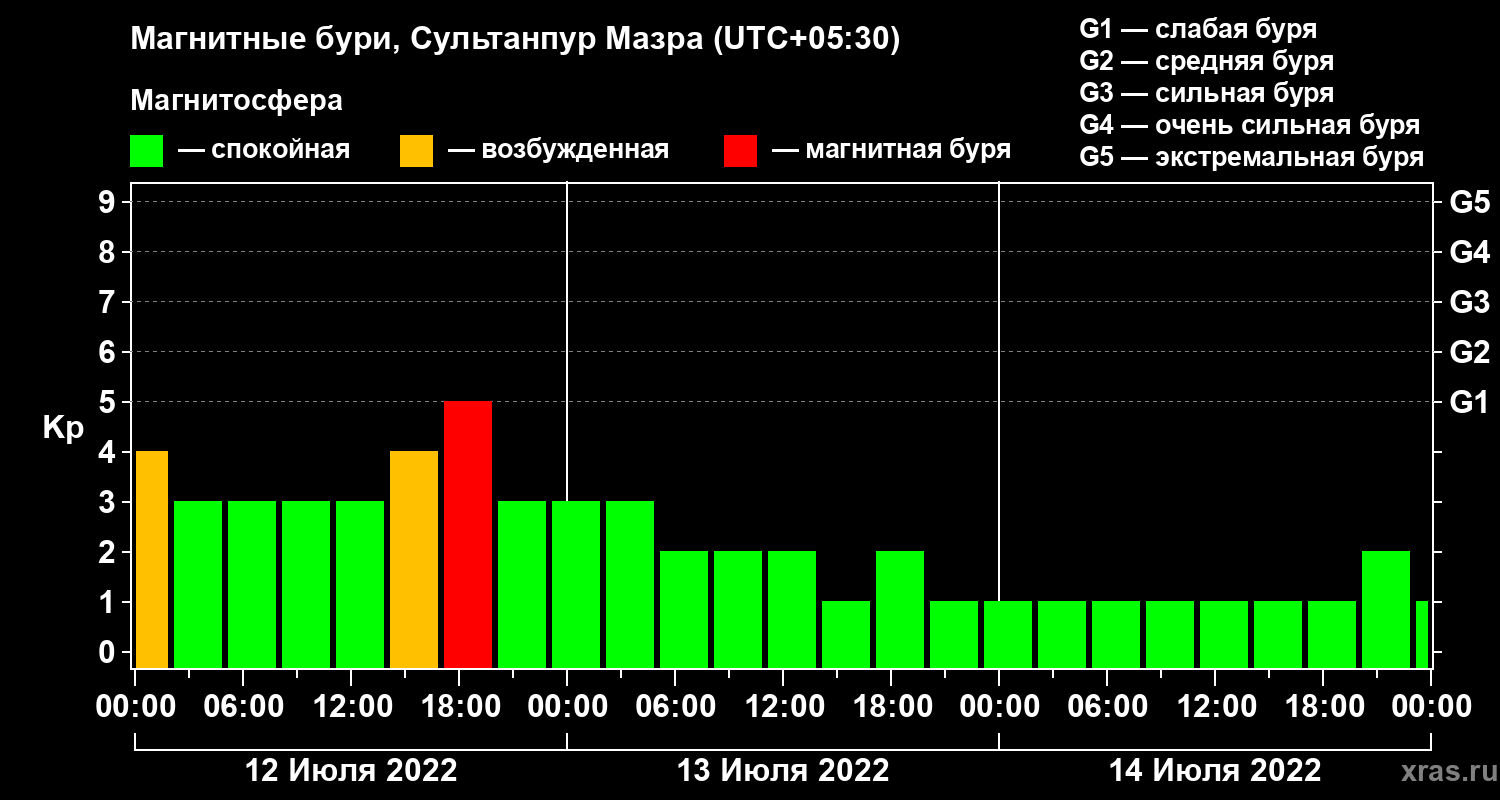Select the Kp 2 bar on 14 Июля evening
The height and width of the screenshot is (800, 1500).
click(1386, 609)
